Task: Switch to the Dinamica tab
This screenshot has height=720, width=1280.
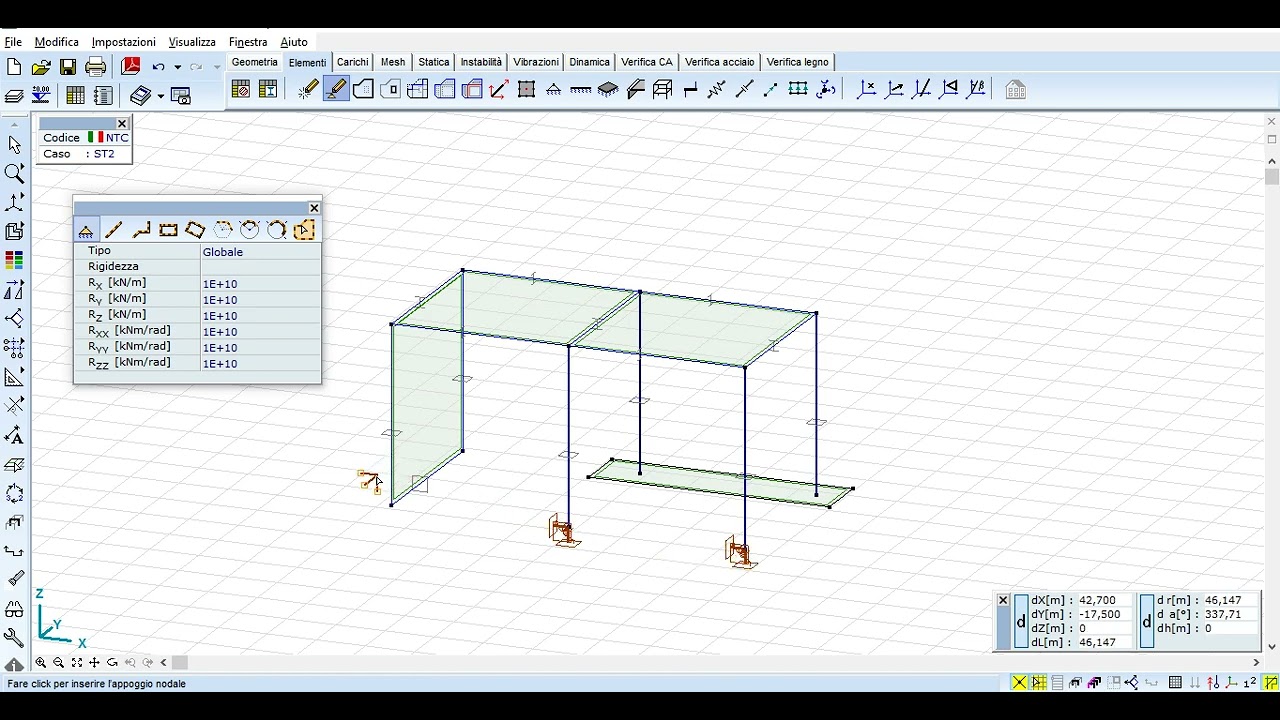Action: (x=589, y=62)
